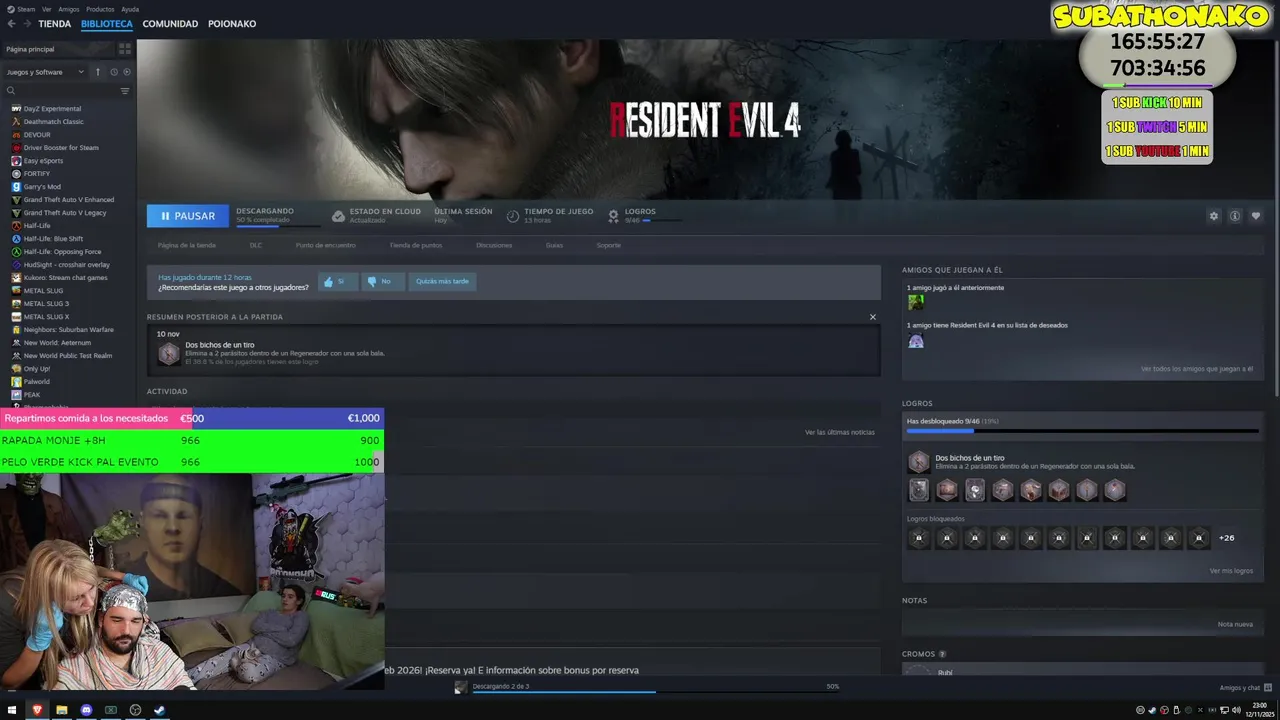The height and width of the screenshot is (720, 1280).
Task: Open avatar of friend with game wishlisted
Action: pos(916,340)
